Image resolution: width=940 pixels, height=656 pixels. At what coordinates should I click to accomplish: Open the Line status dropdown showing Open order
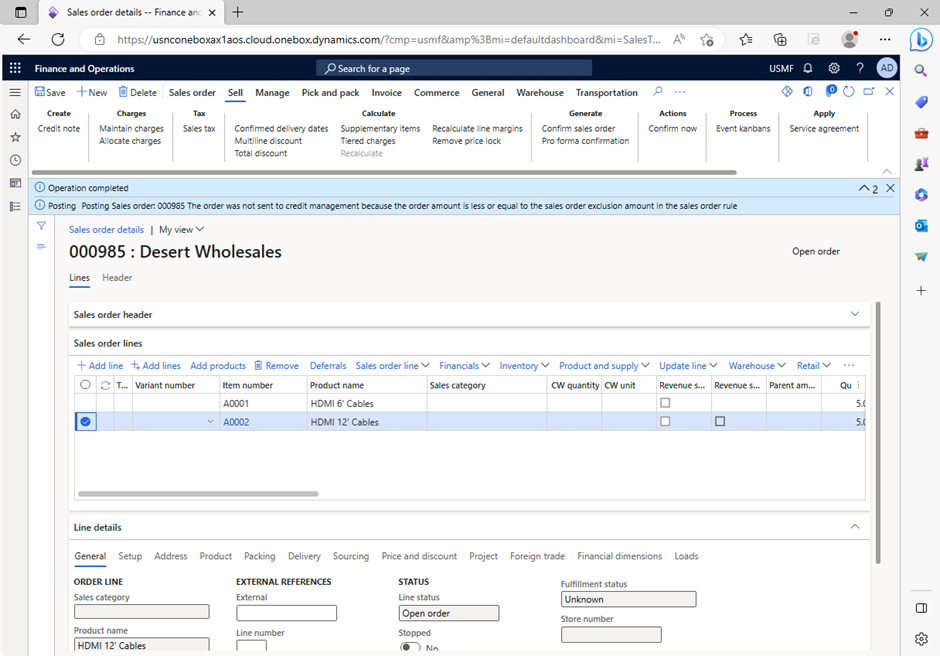pos(448,612)
